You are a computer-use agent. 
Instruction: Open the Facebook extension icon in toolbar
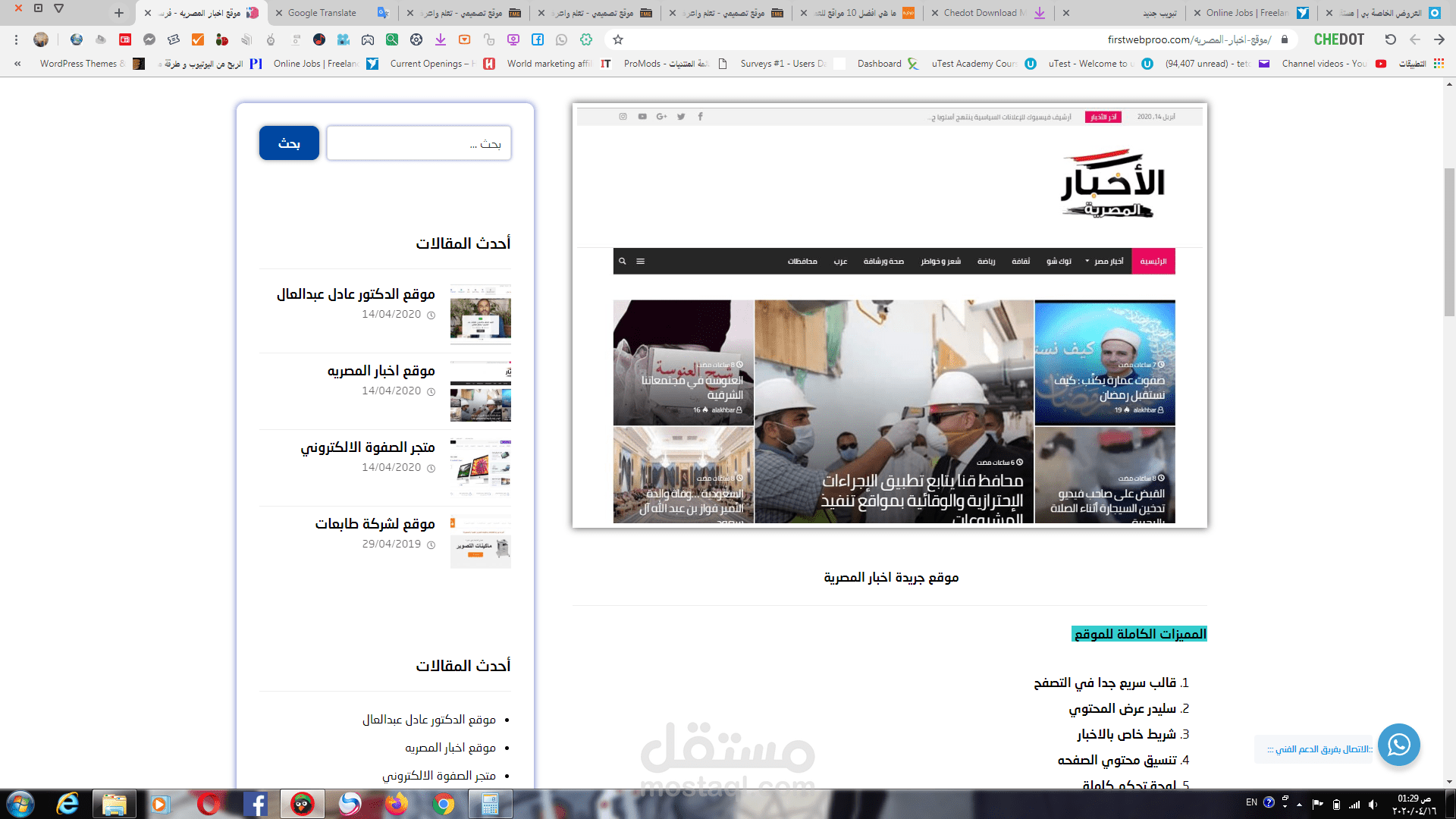[538, 39]
